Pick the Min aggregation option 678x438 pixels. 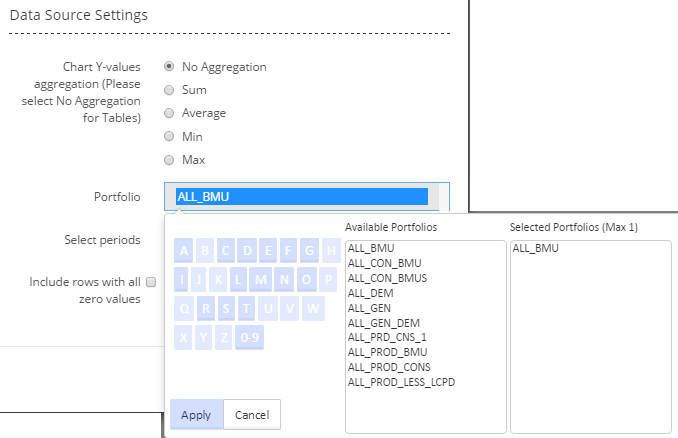pos(169,136)
